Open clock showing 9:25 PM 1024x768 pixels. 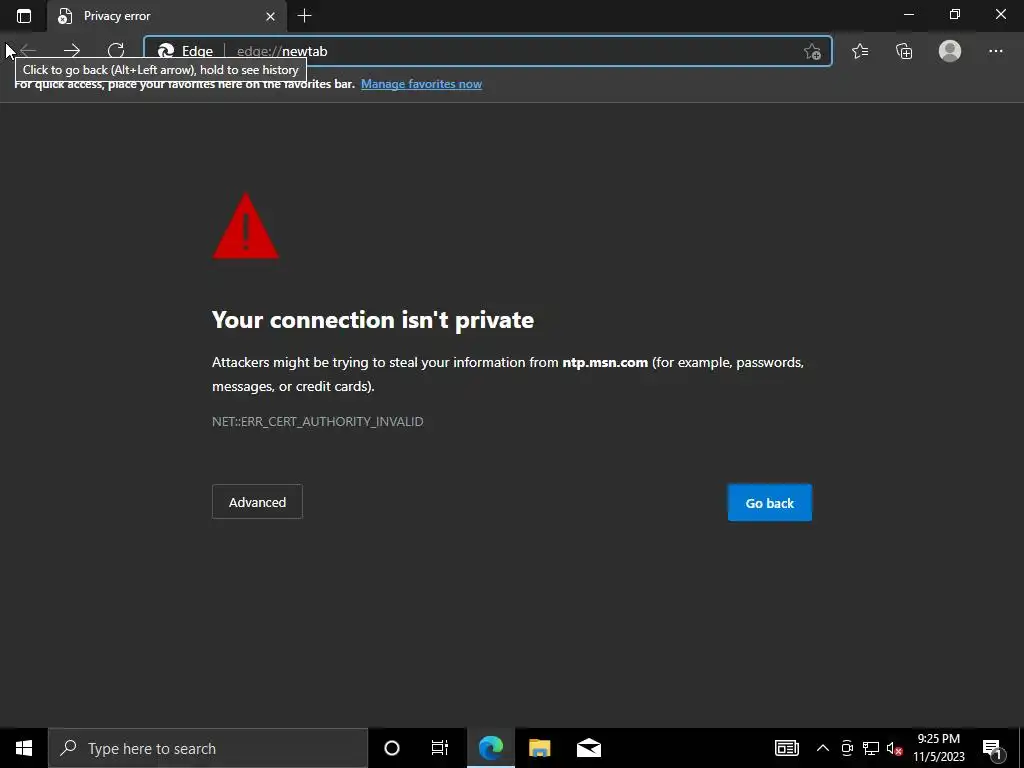938,748
